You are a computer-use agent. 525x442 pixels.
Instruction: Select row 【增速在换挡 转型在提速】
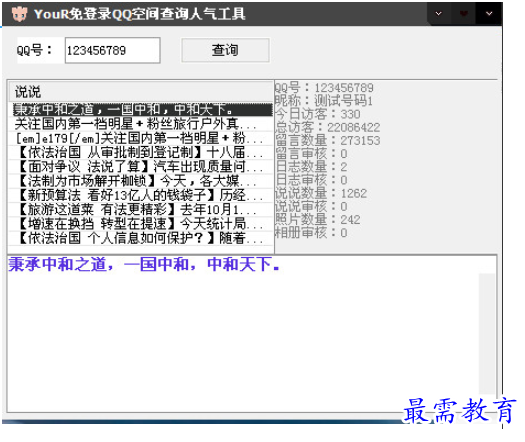(x=141, y=224)
